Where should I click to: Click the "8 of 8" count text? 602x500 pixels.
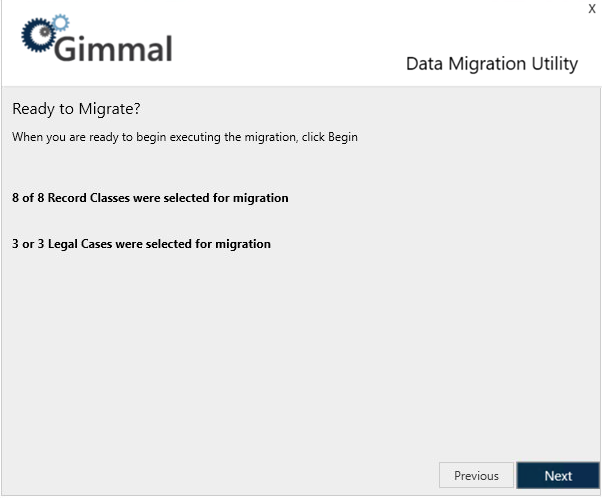coord(29,198)
